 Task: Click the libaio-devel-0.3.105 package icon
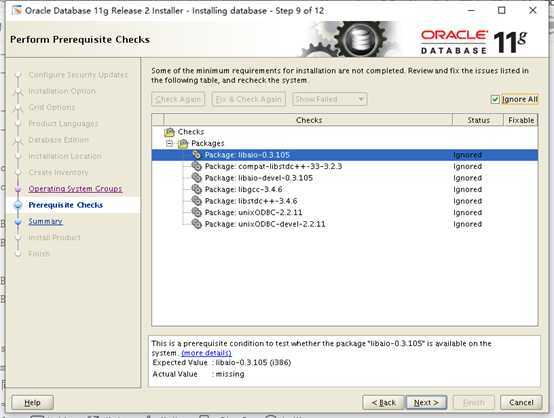(x=196, y=178)
